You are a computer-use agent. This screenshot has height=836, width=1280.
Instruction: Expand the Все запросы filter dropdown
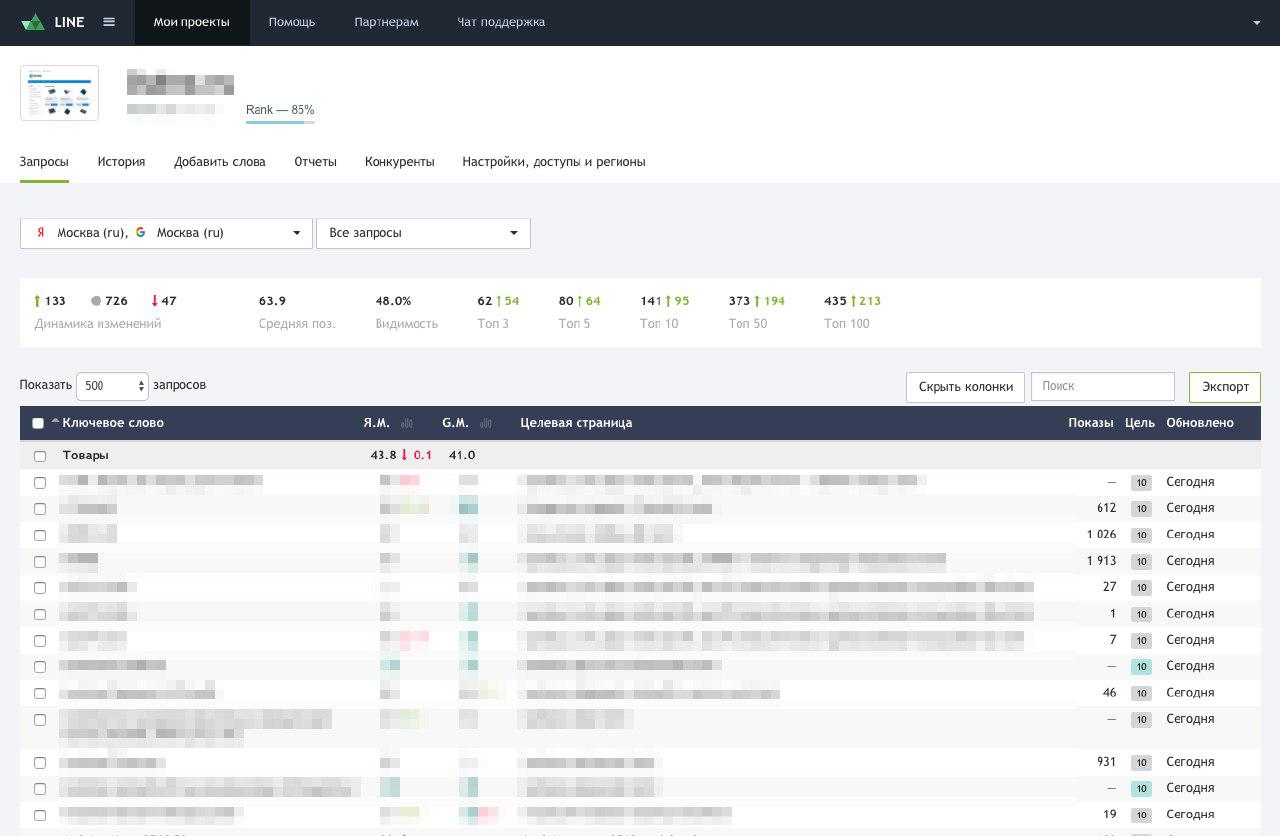[x=423, y=233]
